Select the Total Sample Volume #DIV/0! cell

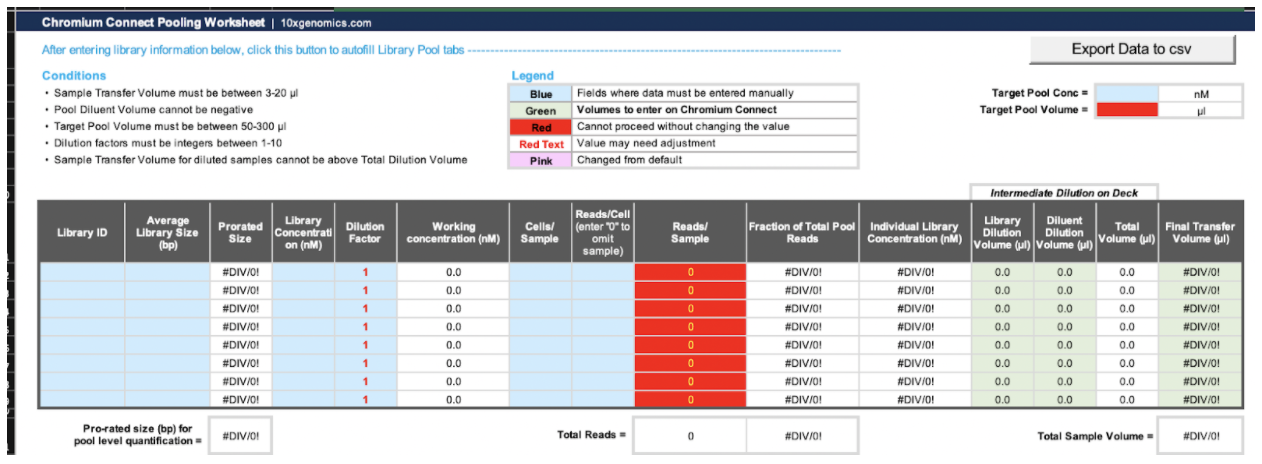pyautogui.click(x=1200, y=436)
